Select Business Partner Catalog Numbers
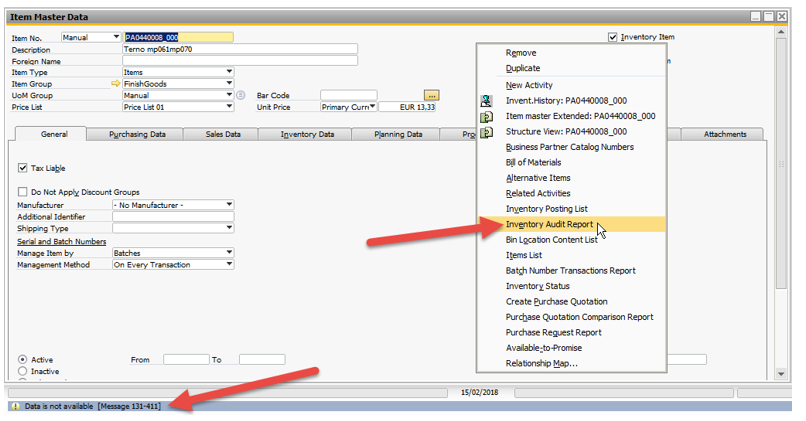This screenshot has height=421, width=806. point(570,147)
